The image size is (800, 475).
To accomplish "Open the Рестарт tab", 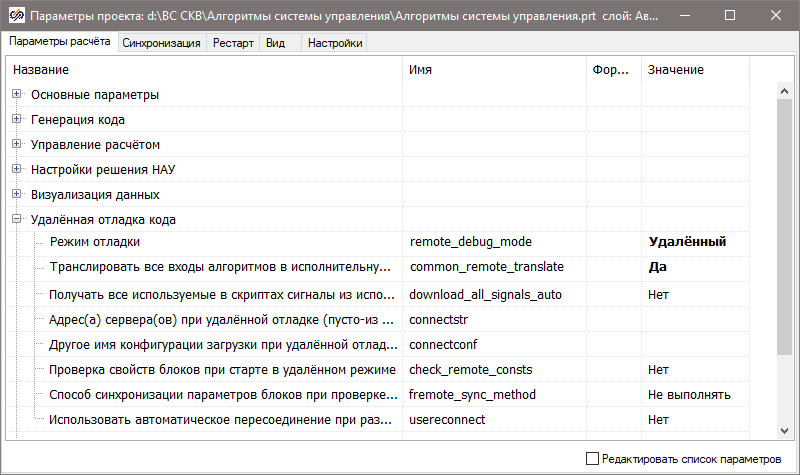I will (233, 43).
